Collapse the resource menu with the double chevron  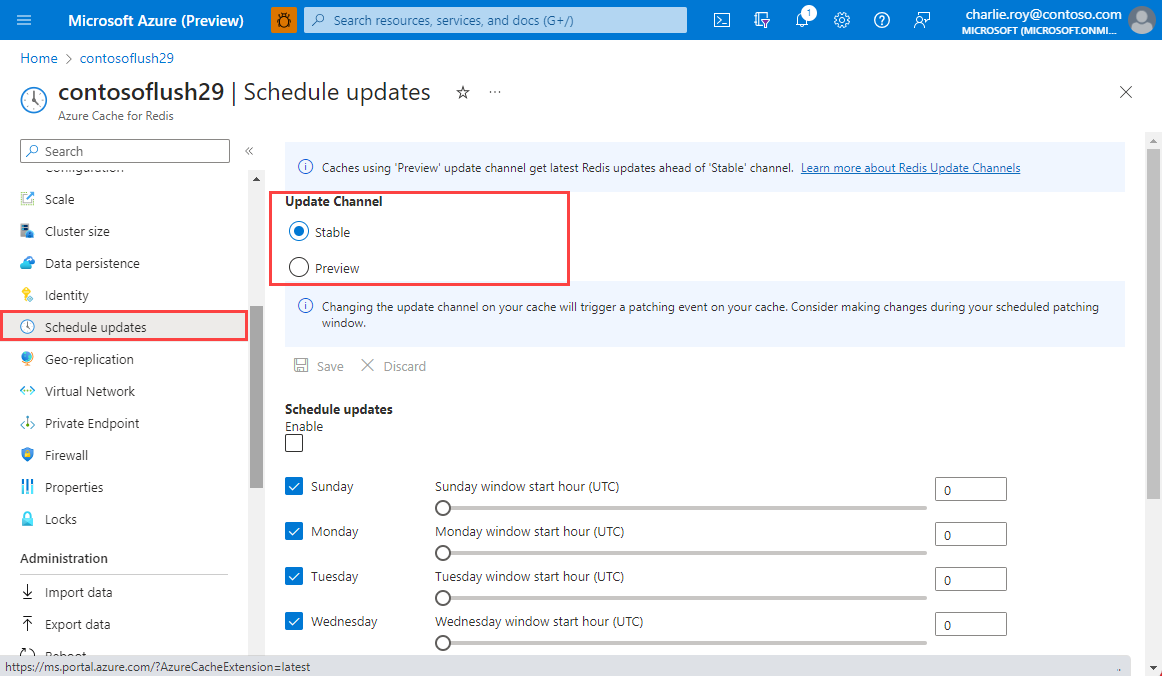[x=248, y=151]
